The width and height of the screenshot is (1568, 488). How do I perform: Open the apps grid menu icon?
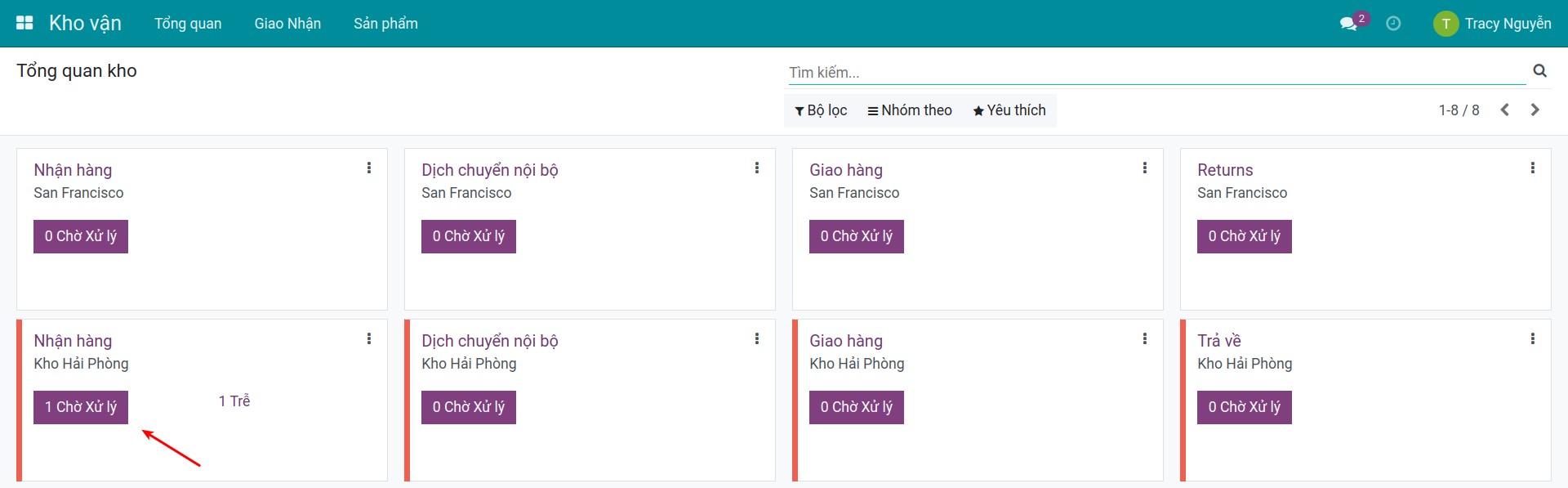(24, 23)
